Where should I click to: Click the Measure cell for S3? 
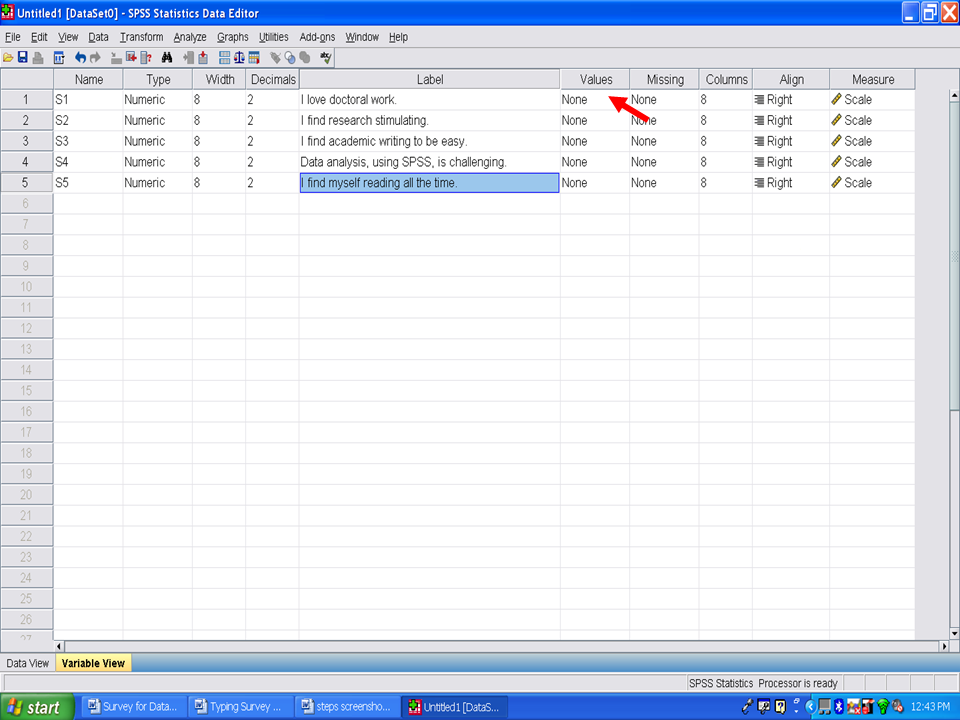click(x=871, y=141)
